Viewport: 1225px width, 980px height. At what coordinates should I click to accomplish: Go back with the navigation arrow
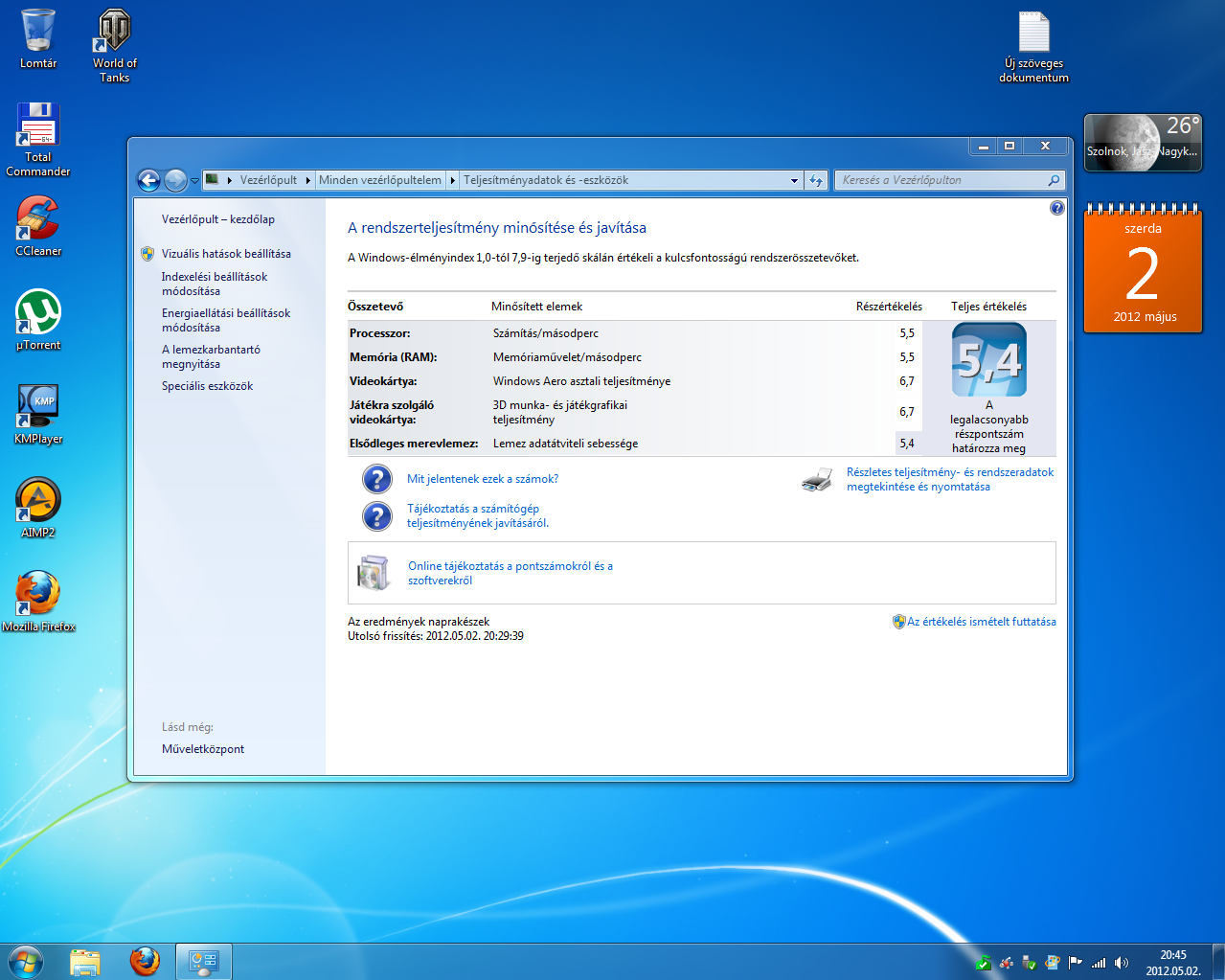pyautogui.click(x=148, y=180)
